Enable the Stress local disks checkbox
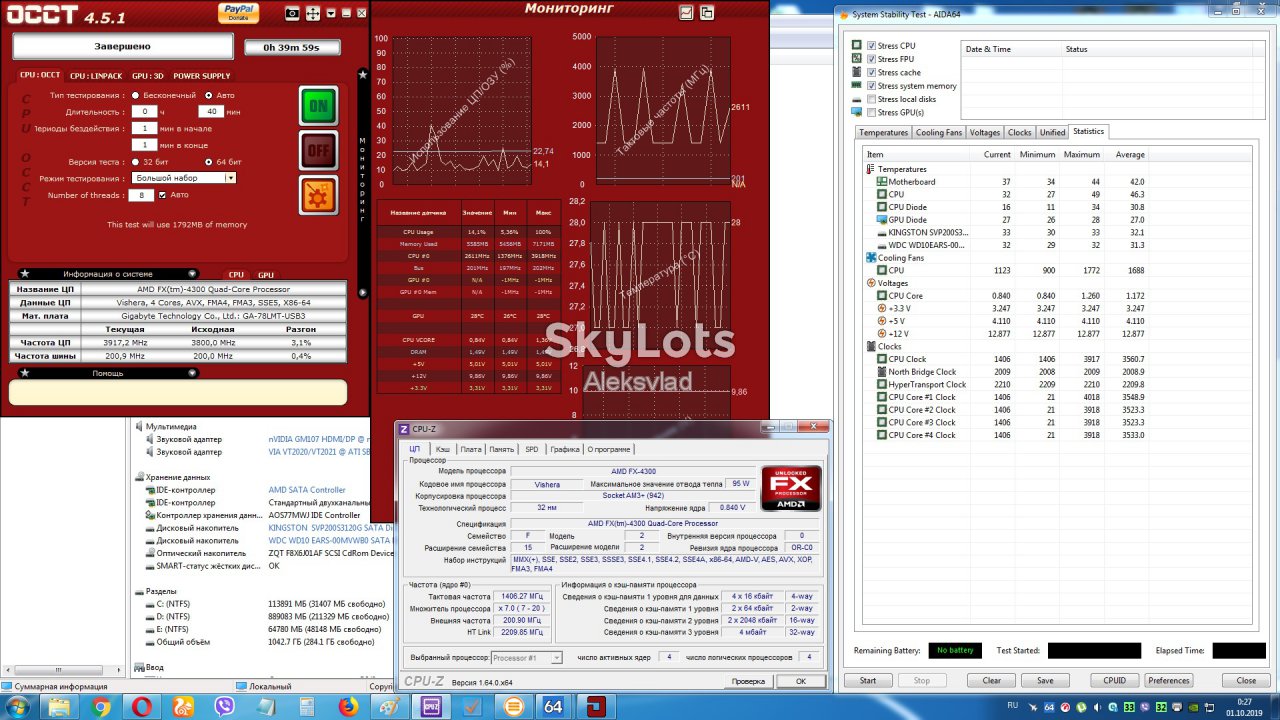 [872, 99]
